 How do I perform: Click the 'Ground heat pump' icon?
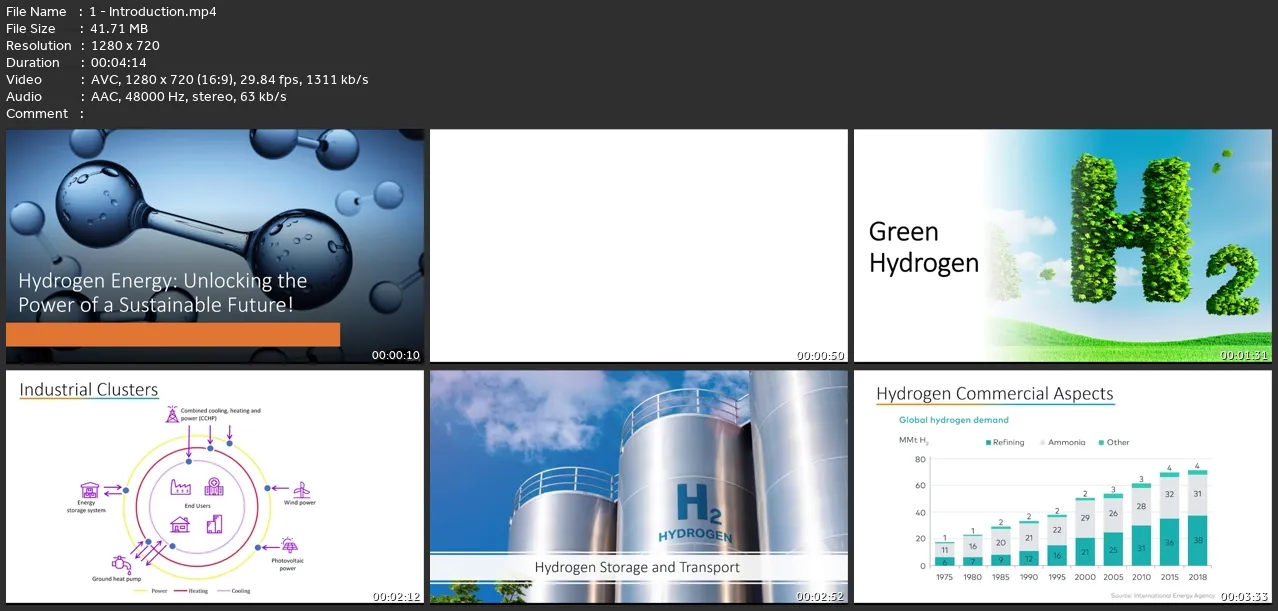120,563
